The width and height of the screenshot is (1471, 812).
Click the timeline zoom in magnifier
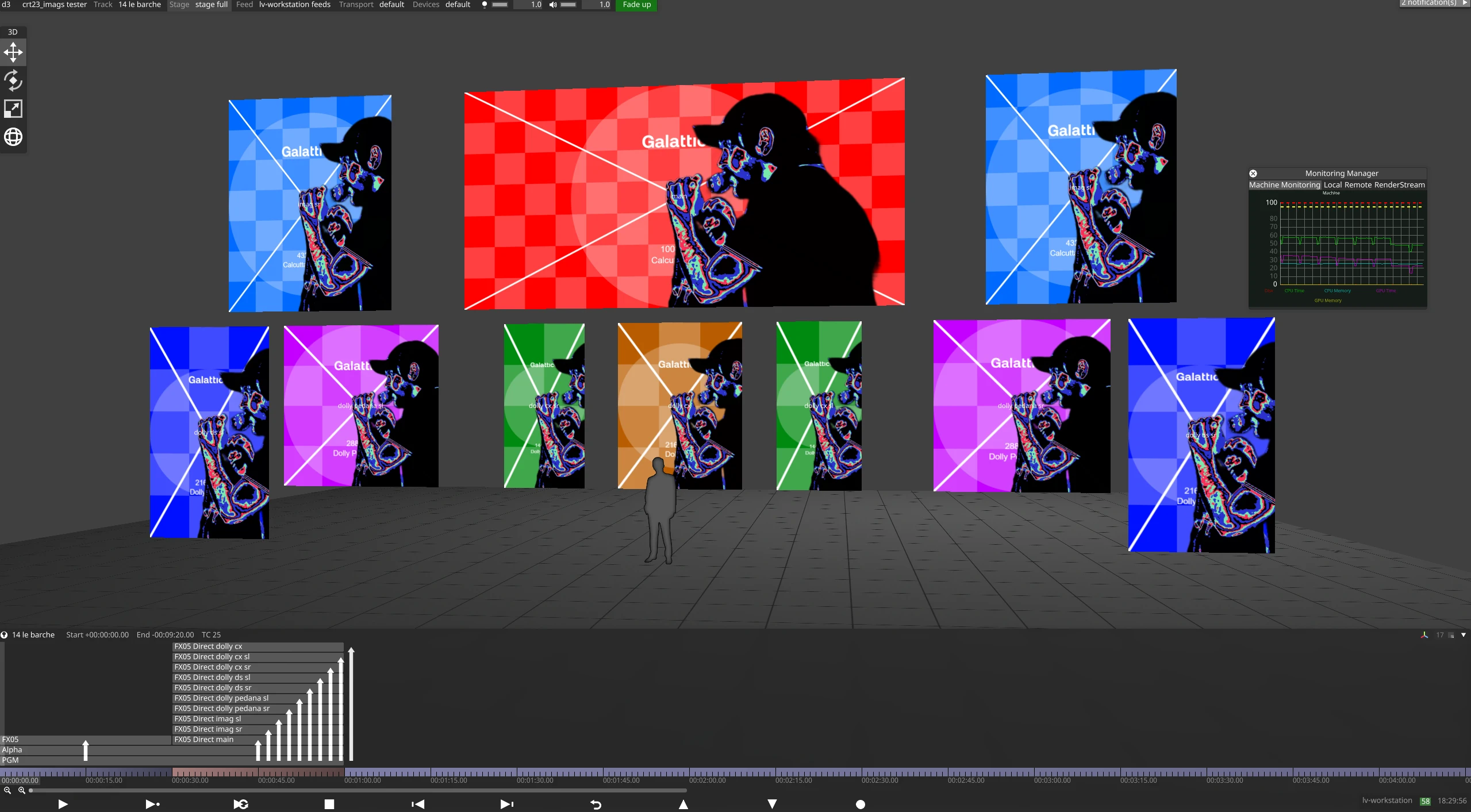pyautogui.click(x=22, y=790)
